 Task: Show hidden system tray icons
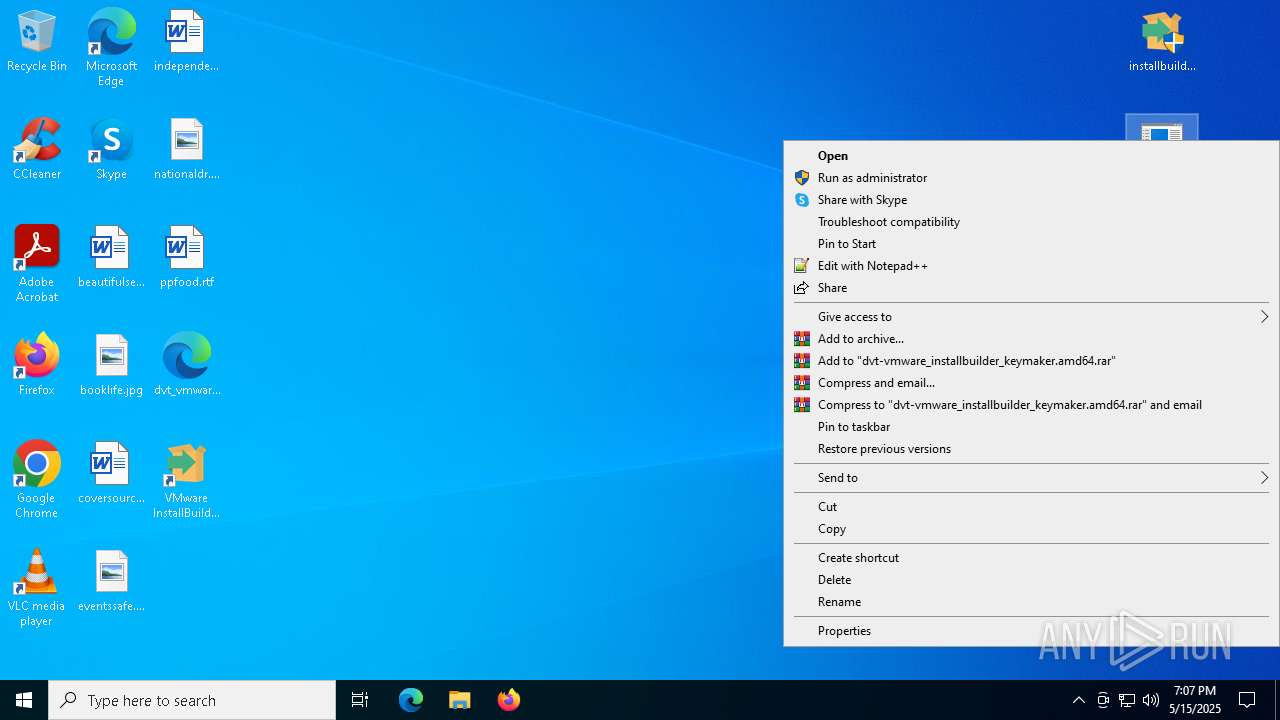pos(1079,700)
